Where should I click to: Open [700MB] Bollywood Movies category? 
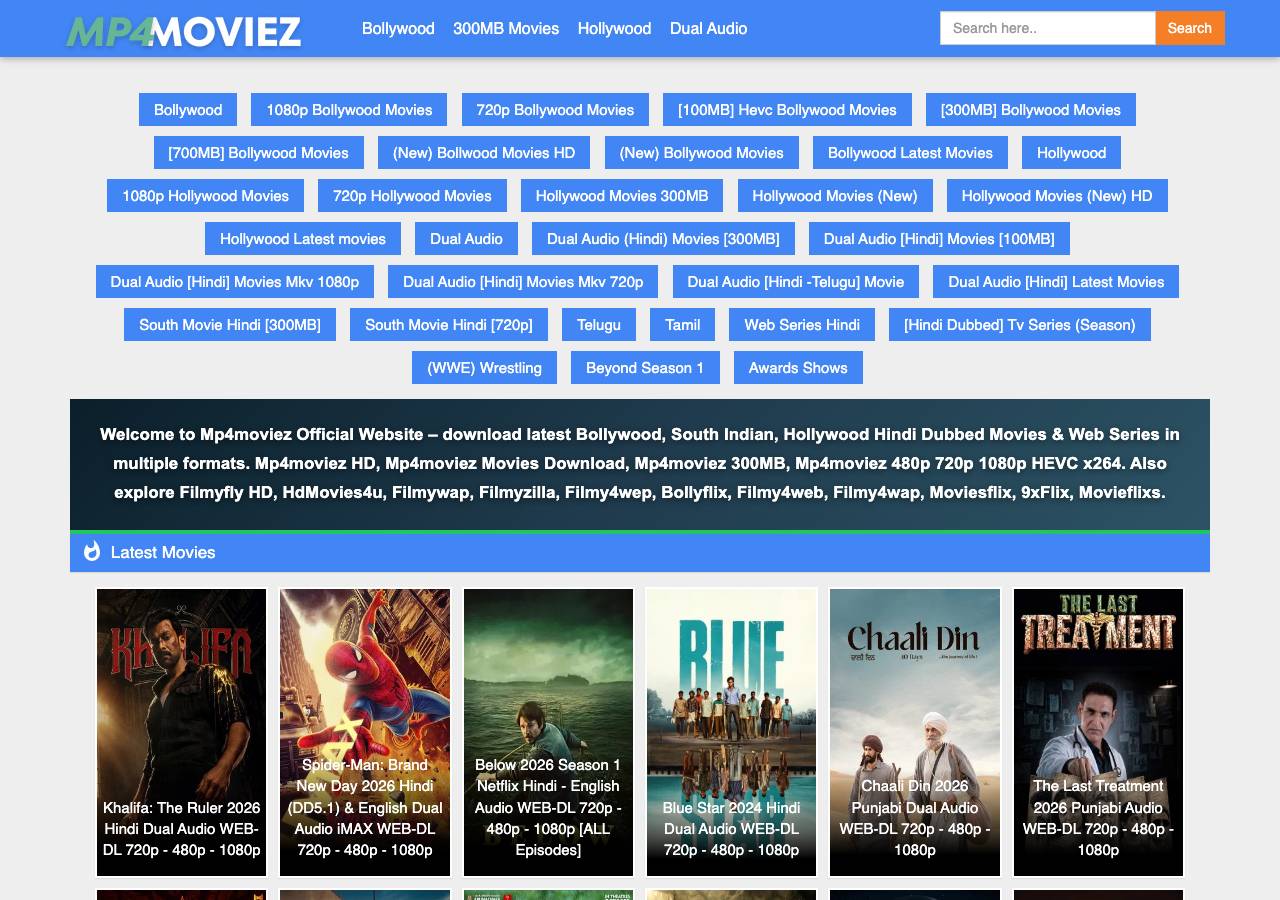click(x=259, y=153)
